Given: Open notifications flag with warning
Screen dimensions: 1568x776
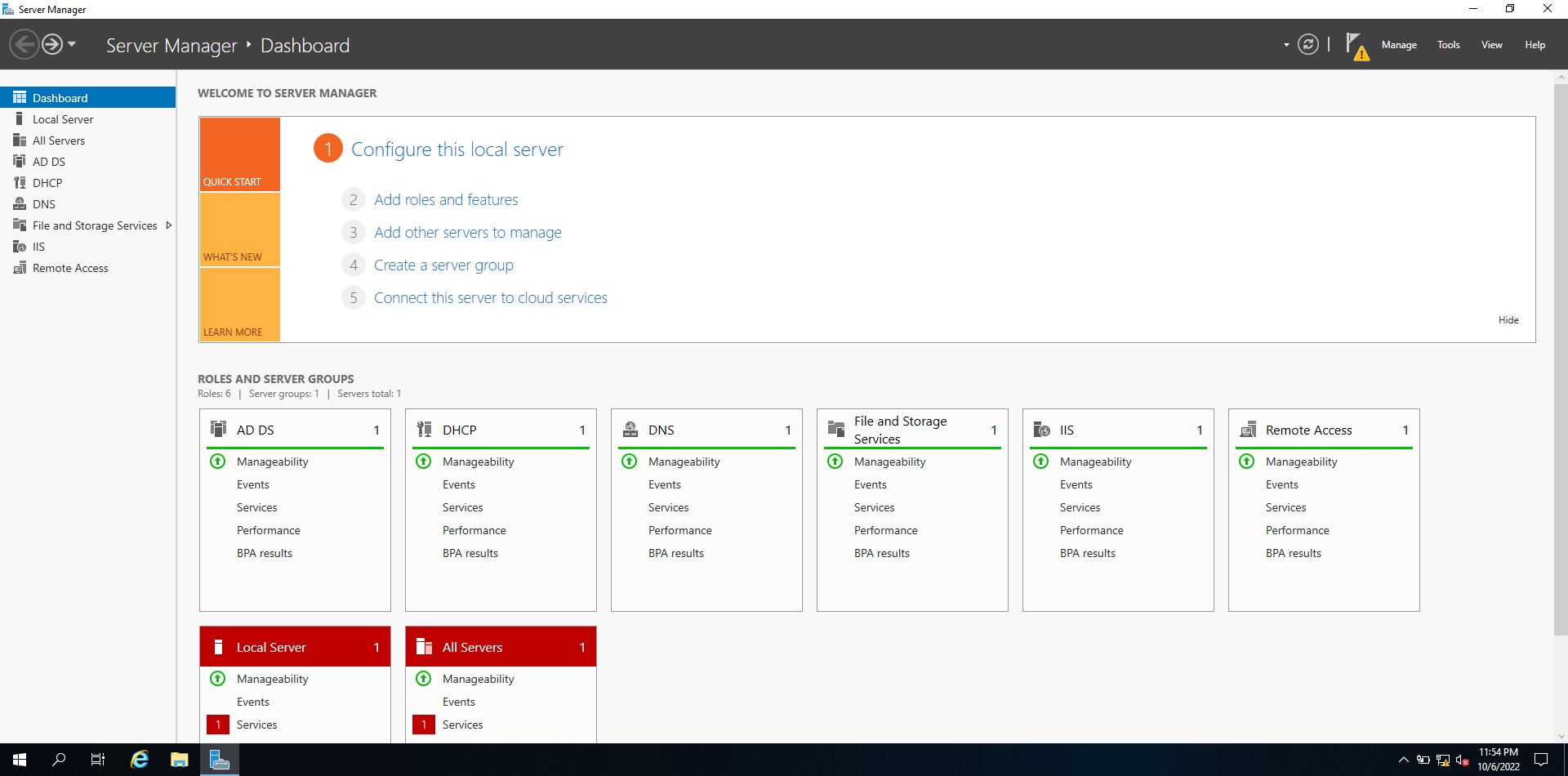Looking at the screenshot, I should tap(1356, 46).
